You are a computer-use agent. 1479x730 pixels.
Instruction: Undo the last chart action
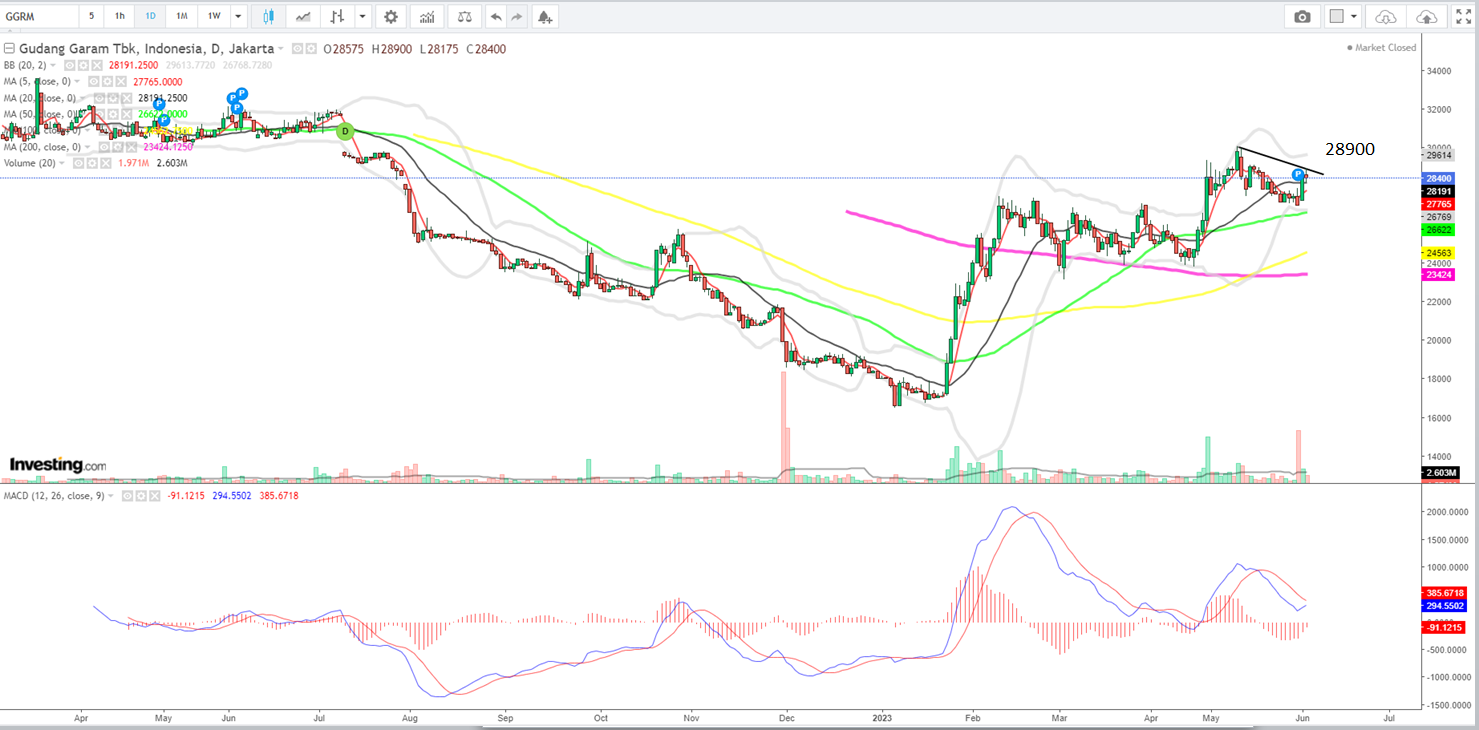coord(497,16)
